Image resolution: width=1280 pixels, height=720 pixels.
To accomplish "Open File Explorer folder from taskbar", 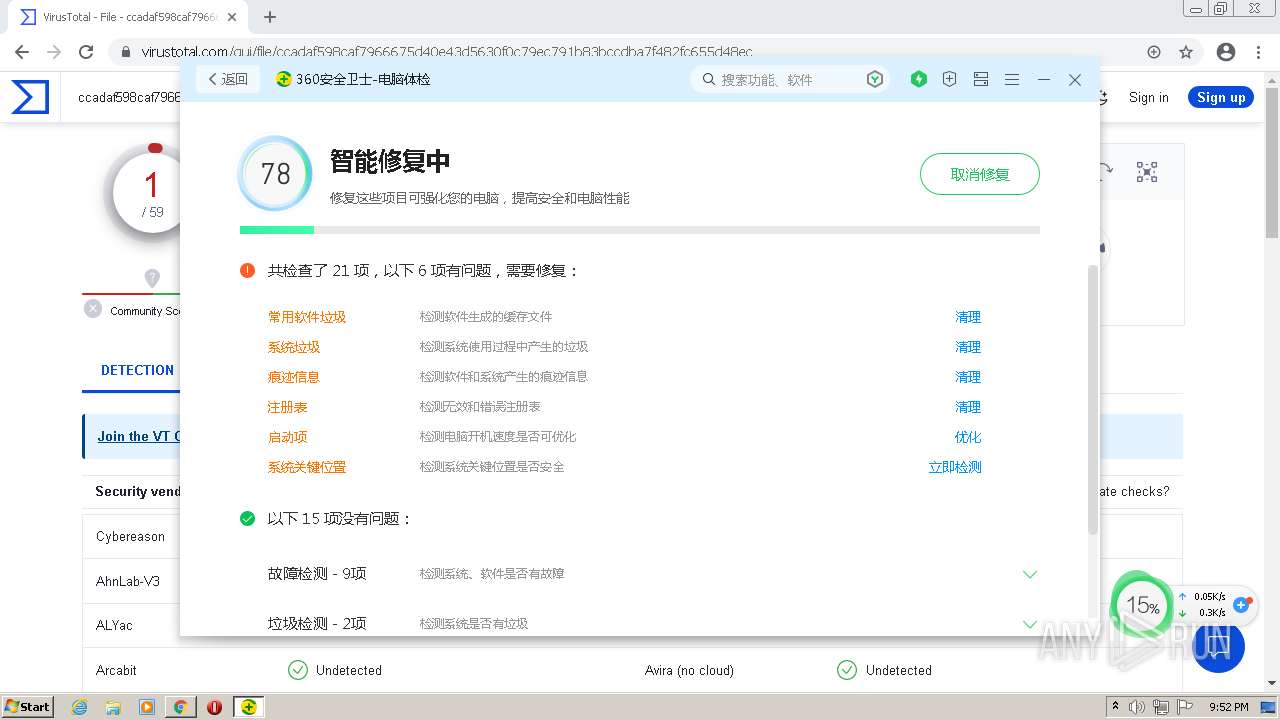I will tap(113, 707).
